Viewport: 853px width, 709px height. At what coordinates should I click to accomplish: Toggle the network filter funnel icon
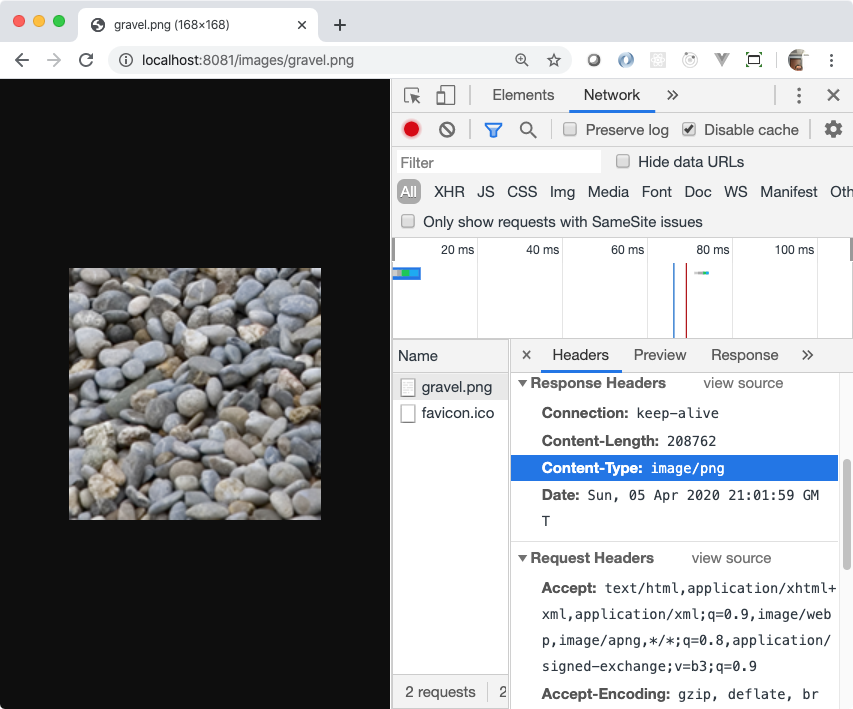[493, 130]
